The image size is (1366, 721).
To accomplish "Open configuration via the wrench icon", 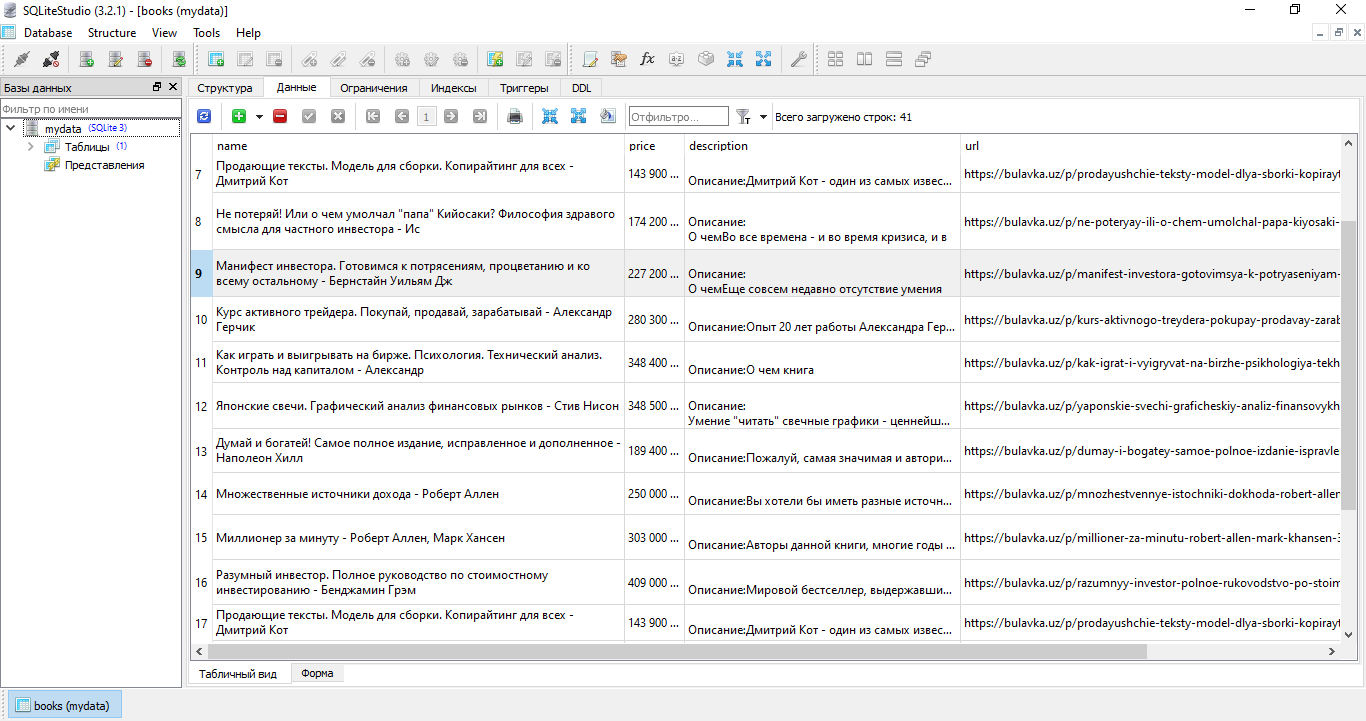I will click(798, 59).
